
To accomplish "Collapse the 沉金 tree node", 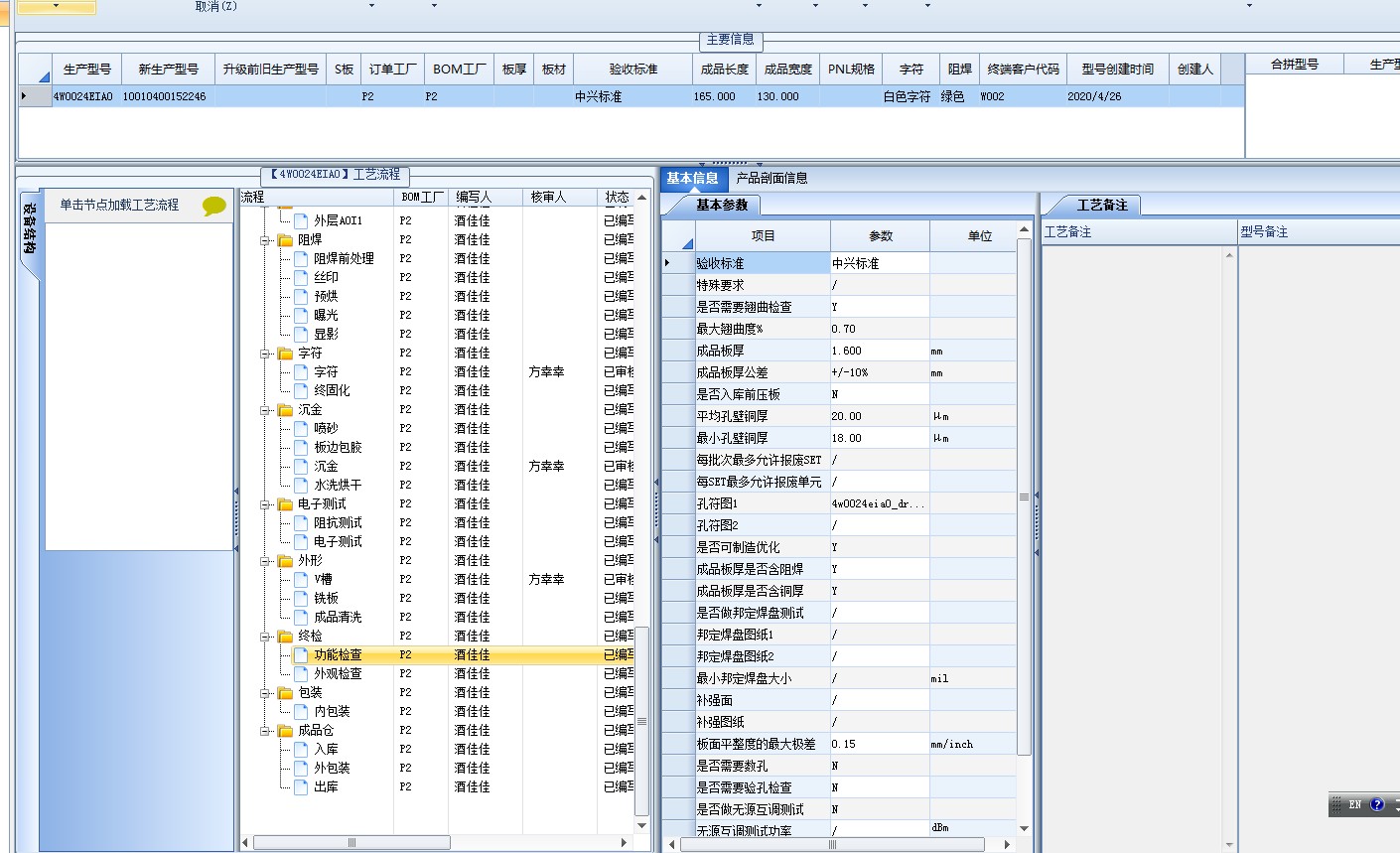I will [266, 410].
